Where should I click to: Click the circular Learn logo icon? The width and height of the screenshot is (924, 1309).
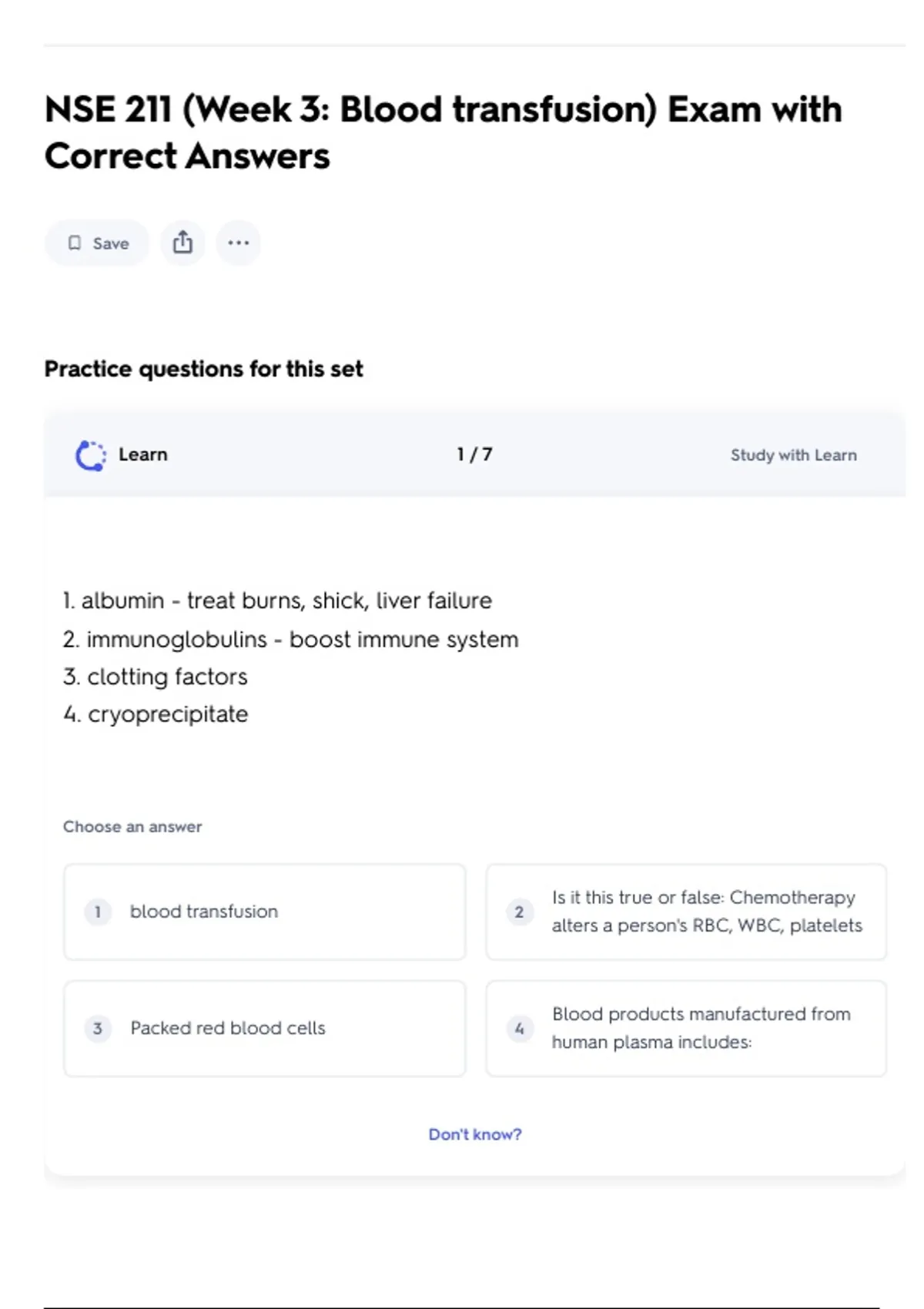click(91, 455)
